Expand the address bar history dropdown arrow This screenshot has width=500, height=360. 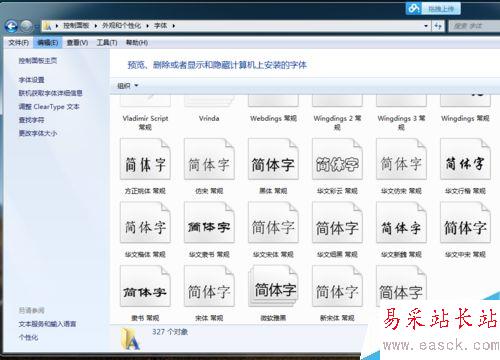pos(426,26)
